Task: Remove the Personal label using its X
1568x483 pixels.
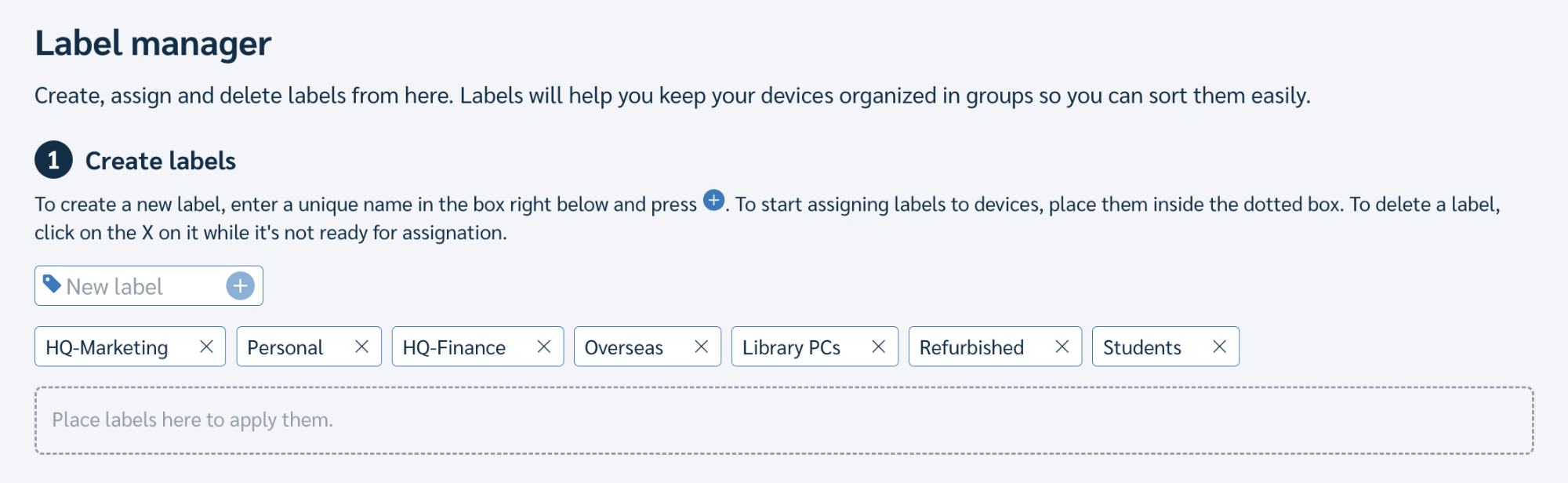Action: tap(361, 347)
